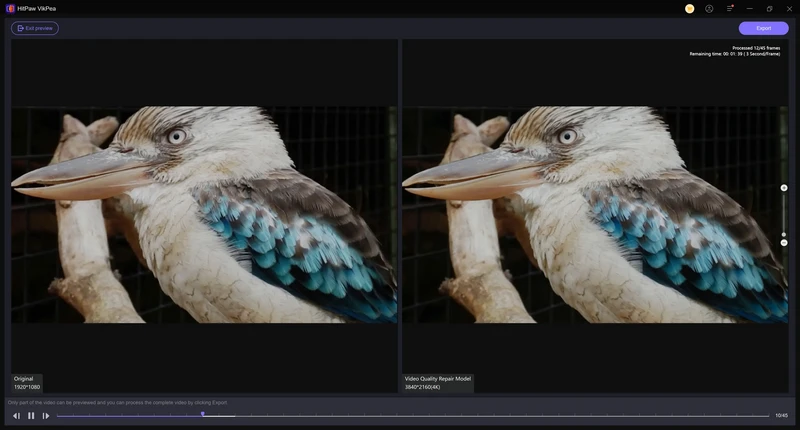800x430 pixels.
Task: Step forward to the next frame
Action: 46,416
